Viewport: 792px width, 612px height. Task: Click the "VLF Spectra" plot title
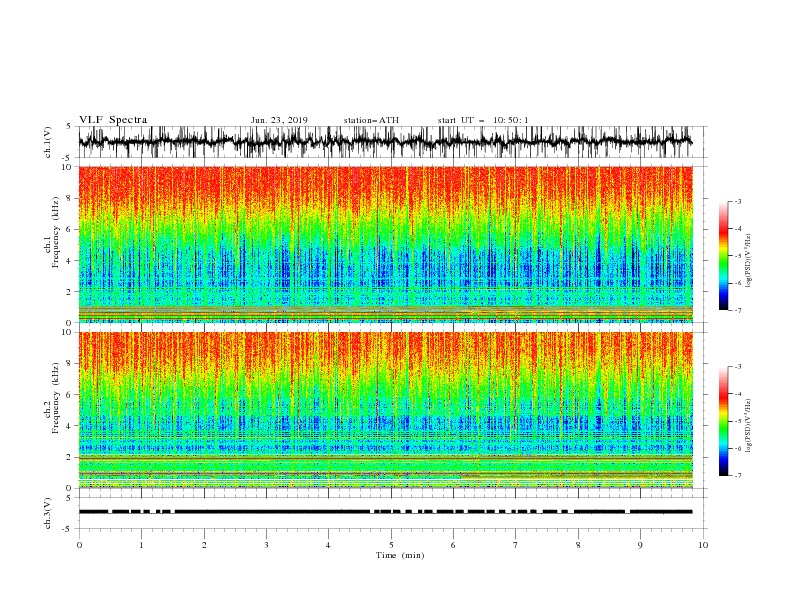[113, 120]
